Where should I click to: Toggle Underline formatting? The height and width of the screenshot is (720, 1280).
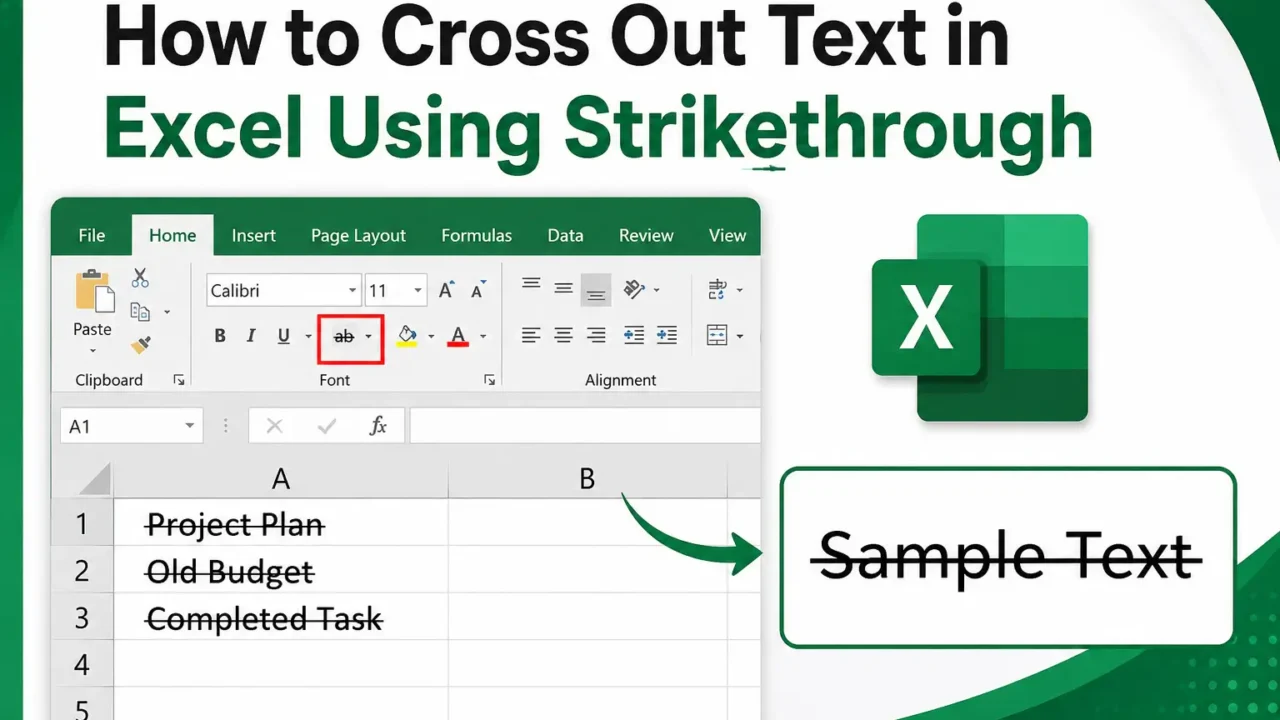[282, 337]
